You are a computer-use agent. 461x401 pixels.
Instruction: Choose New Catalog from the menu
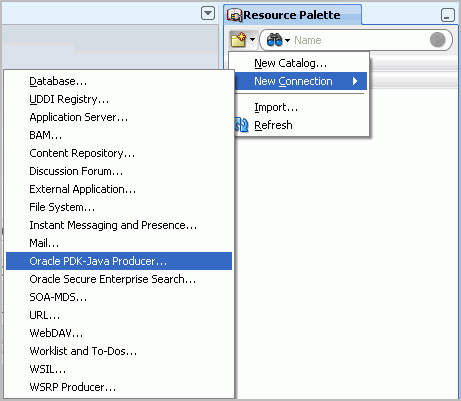(x=290, y=63)
